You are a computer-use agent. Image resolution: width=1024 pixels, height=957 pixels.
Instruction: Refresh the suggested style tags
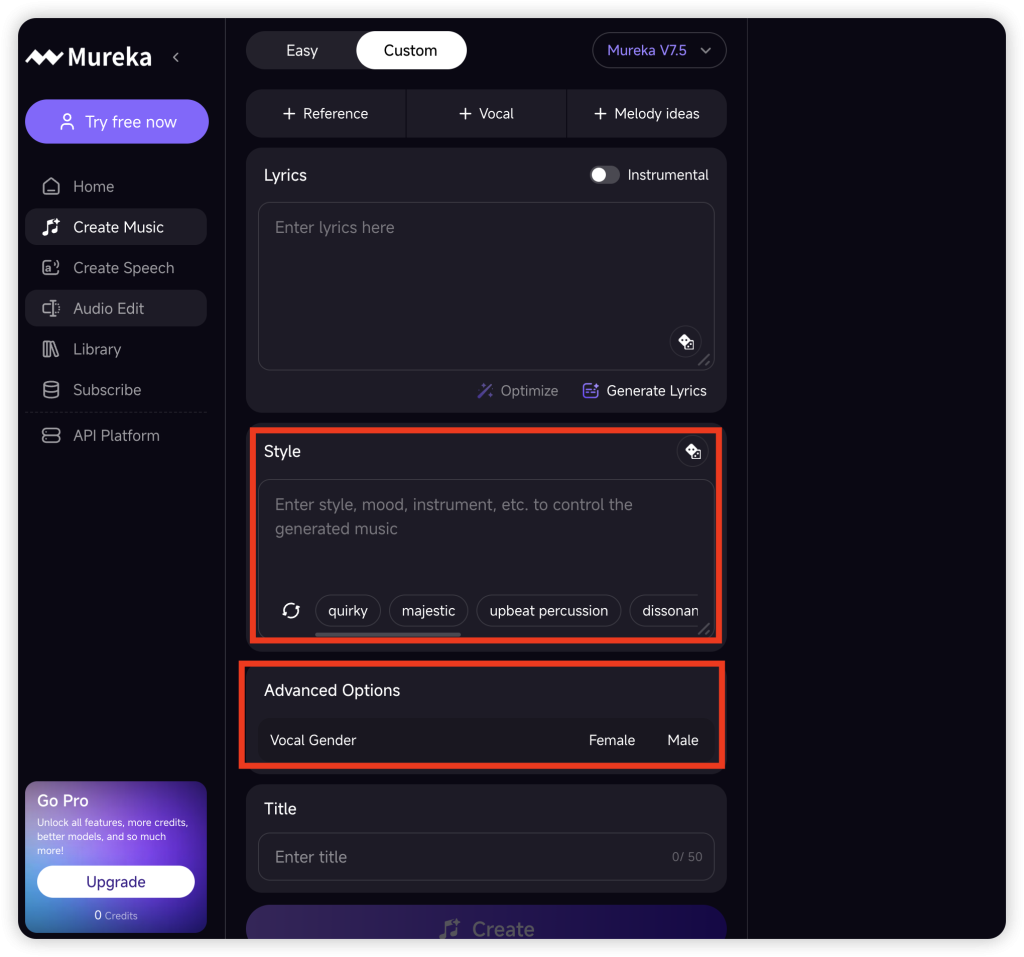point(291,610)
